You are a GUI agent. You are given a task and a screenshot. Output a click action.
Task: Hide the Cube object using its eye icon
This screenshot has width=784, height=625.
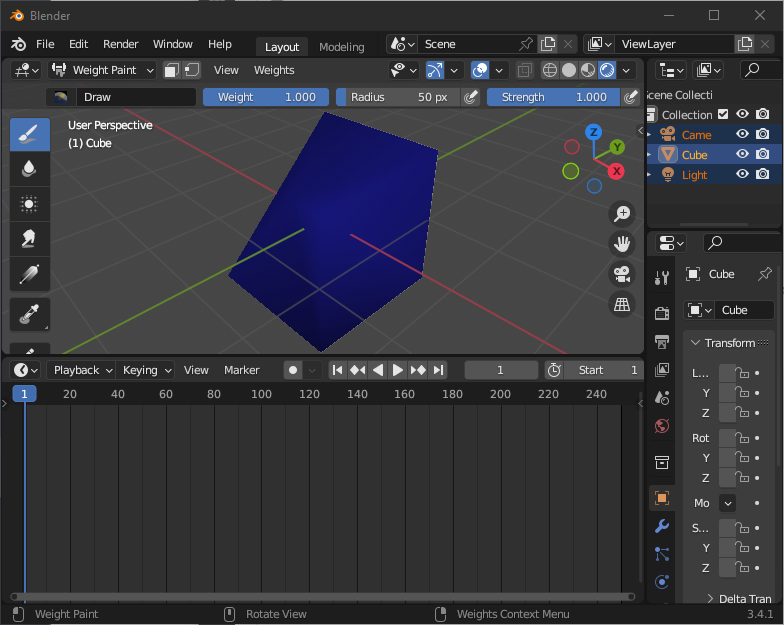[x=742, y=154]
